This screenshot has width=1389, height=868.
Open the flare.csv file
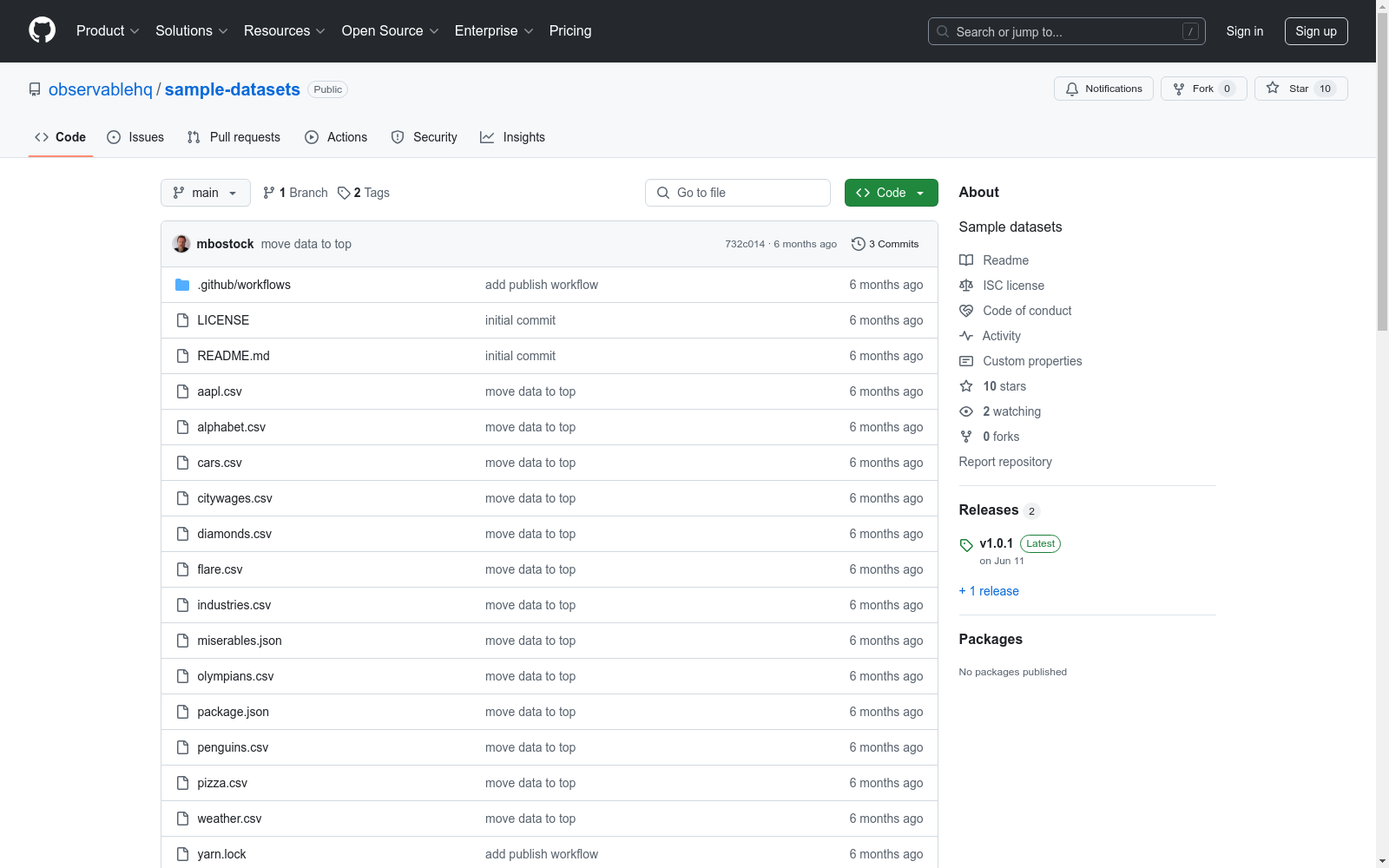(220, 569)
